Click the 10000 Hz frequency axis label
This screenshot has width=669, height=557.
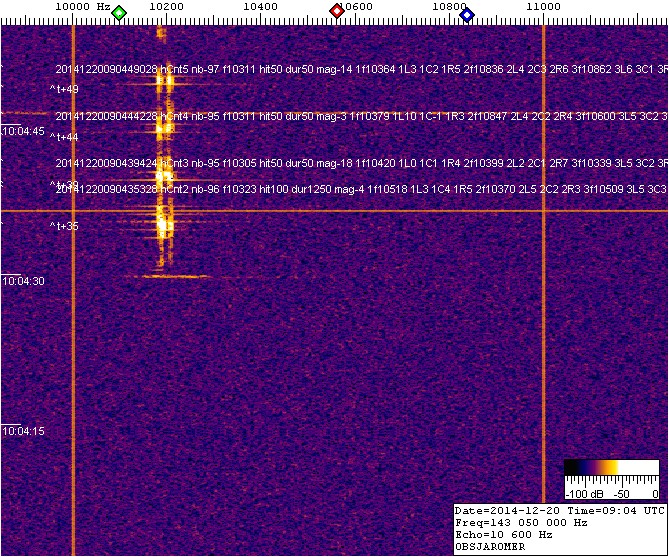80,7
